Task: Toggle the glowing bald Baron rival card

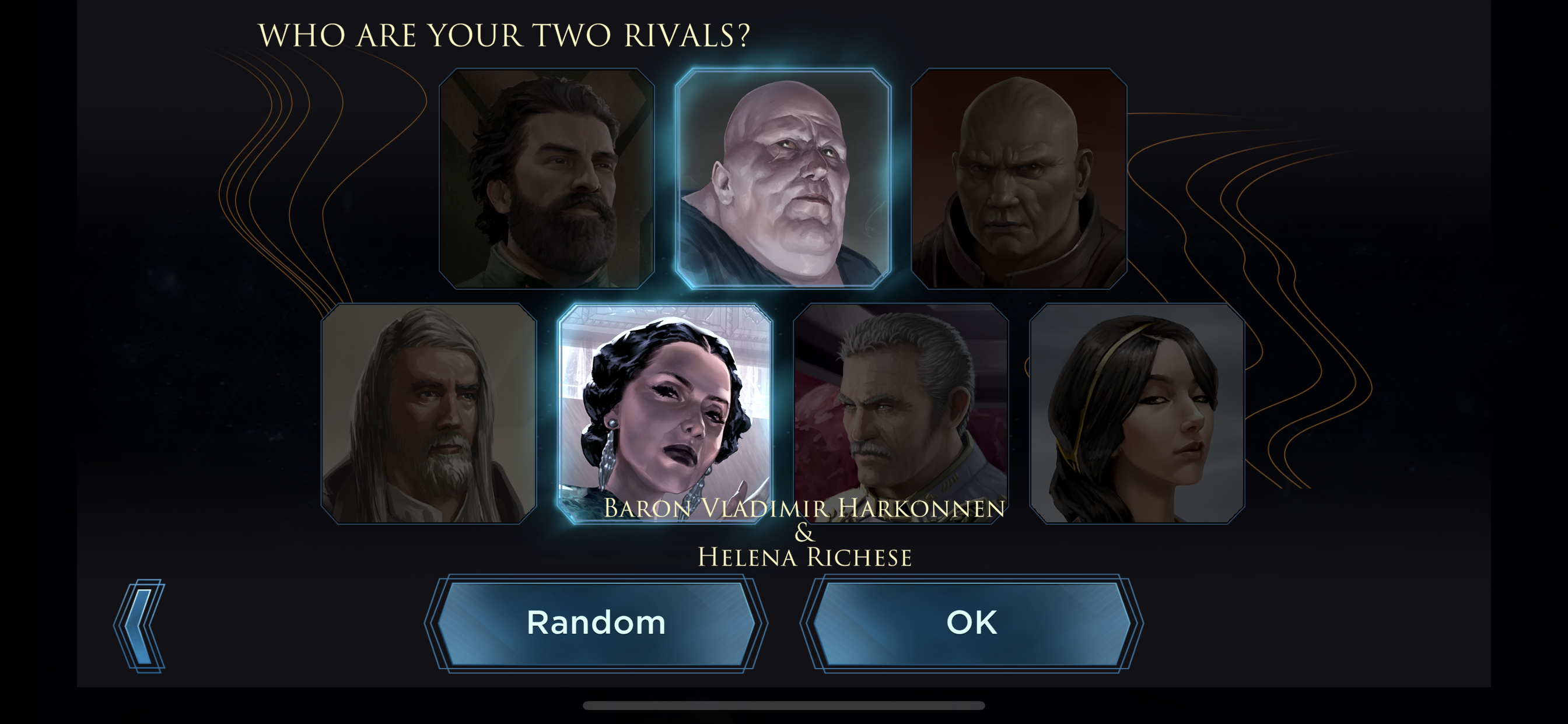Action: pyautogui.click(x=783, y=178)
